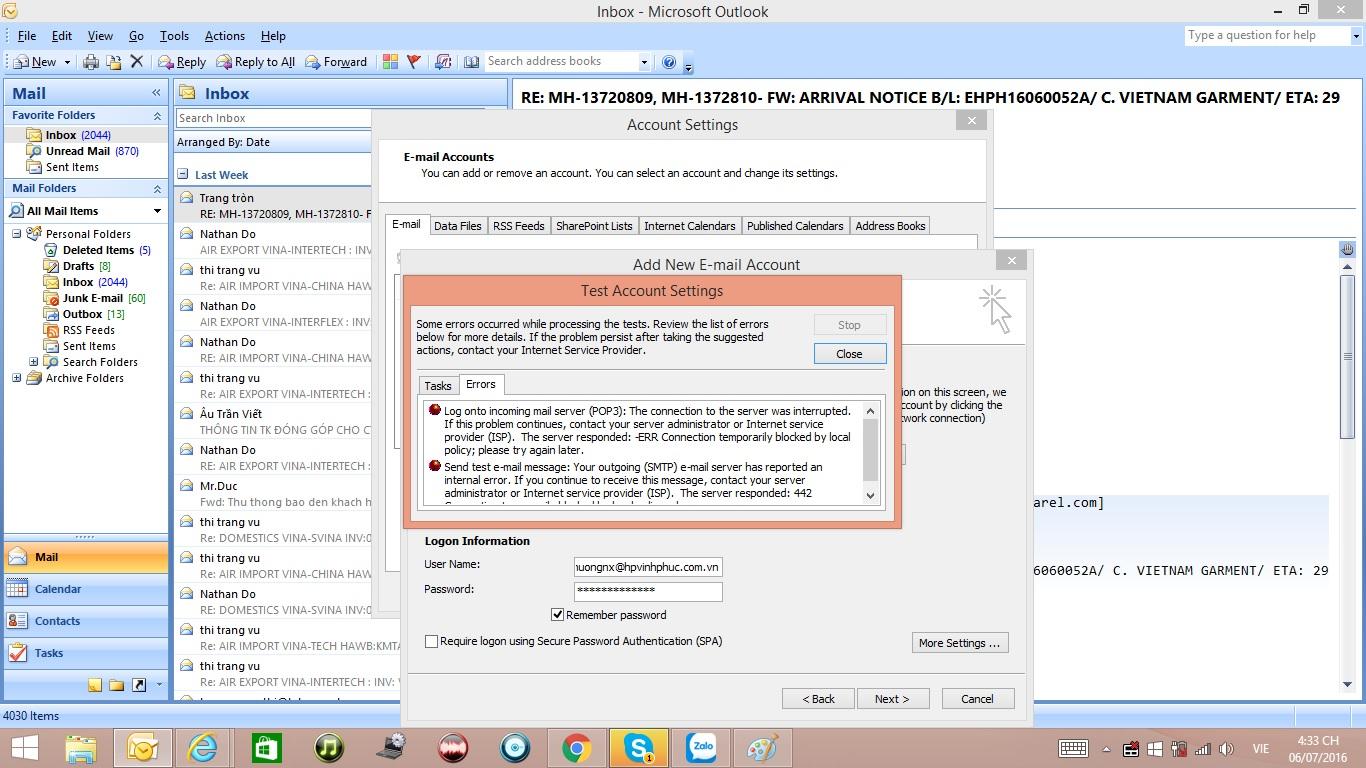Click the Password input field
Screen dimensions: 1366x768
pyautogui.click(x=648, y=591)
